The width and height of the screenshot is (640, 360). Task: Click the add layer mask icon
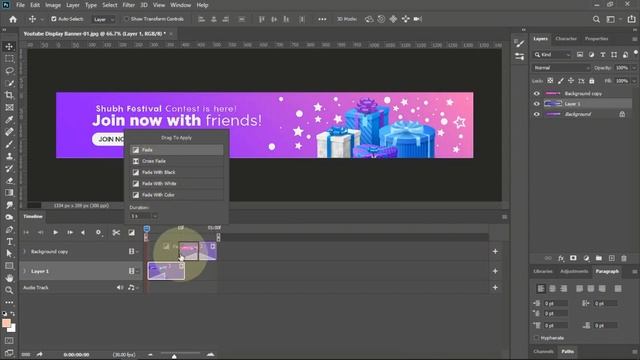tap(573, 258)
